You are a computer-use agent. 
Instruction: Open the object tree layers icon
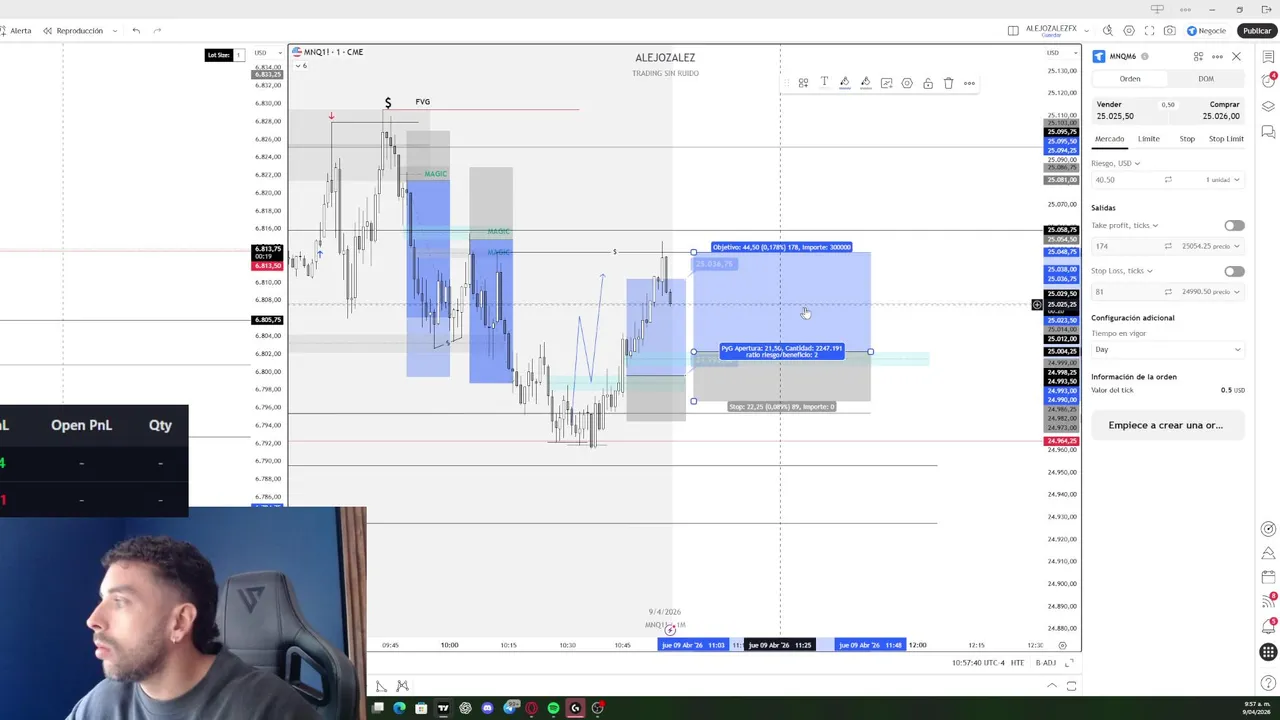(1268, 106)
